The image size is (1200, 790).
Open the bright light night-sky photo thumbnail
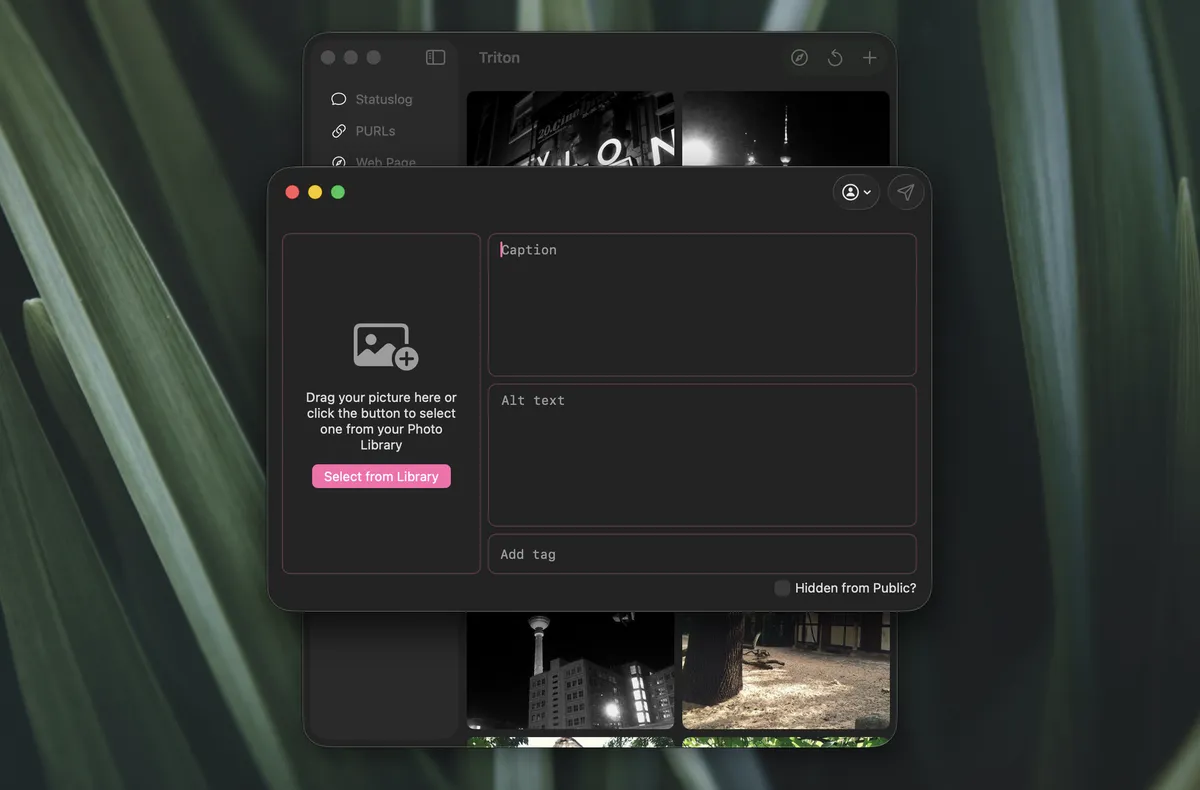click(x=786, y=129)
